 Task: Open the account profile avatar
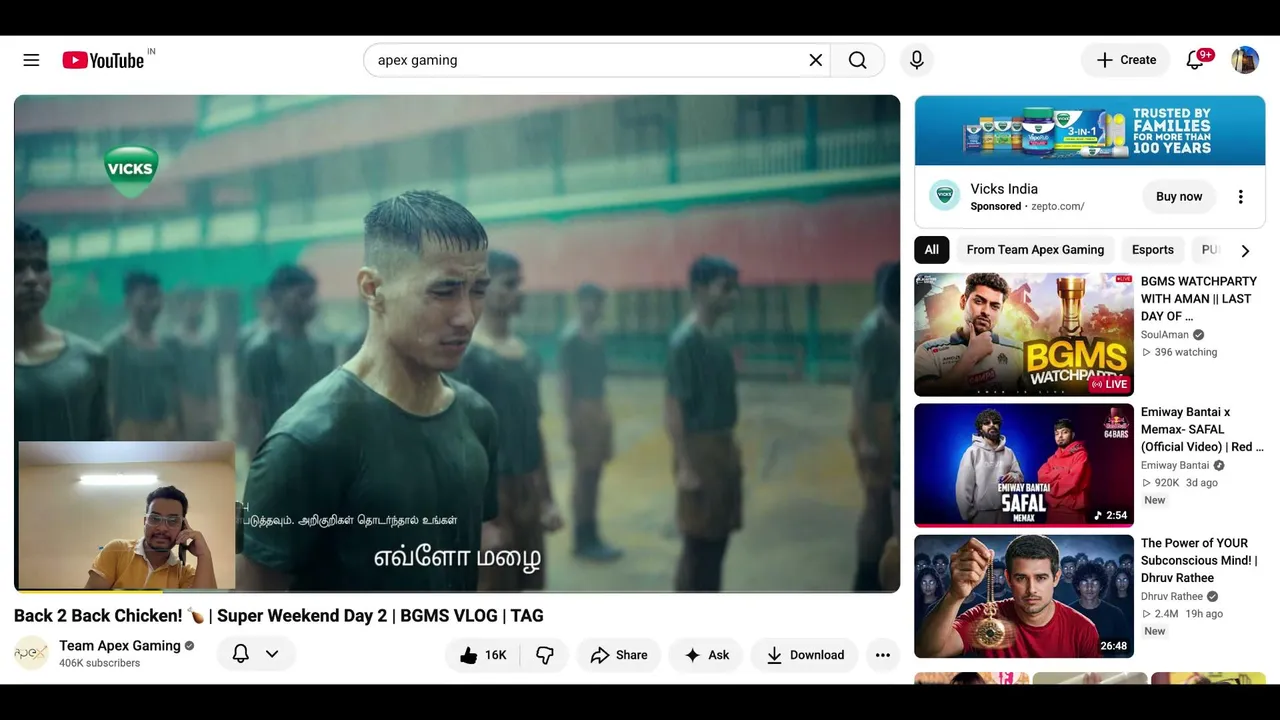pos(1245,60)
